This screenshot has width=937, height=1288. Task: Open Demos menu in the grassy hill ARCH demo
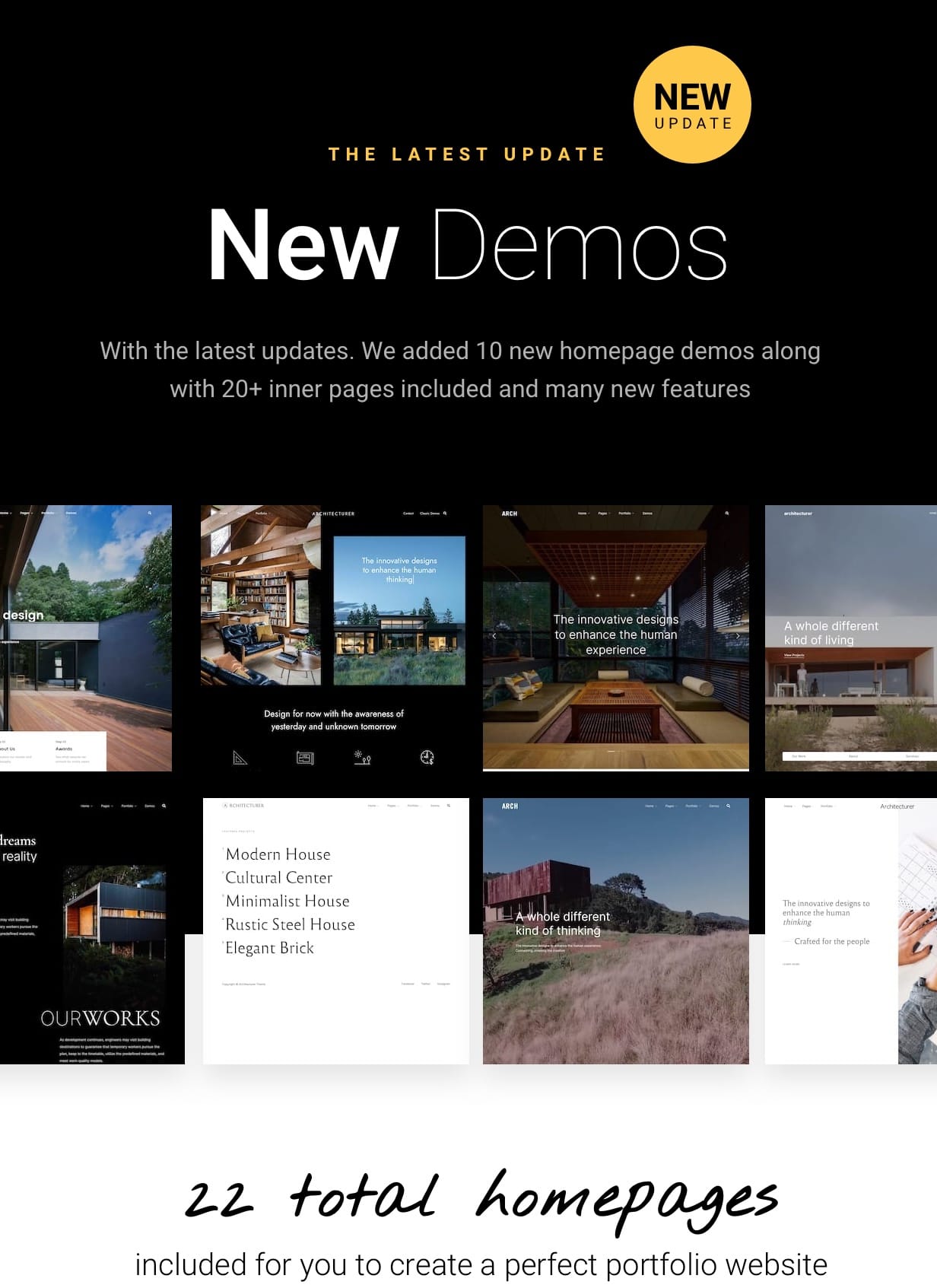tap(714, 806)
